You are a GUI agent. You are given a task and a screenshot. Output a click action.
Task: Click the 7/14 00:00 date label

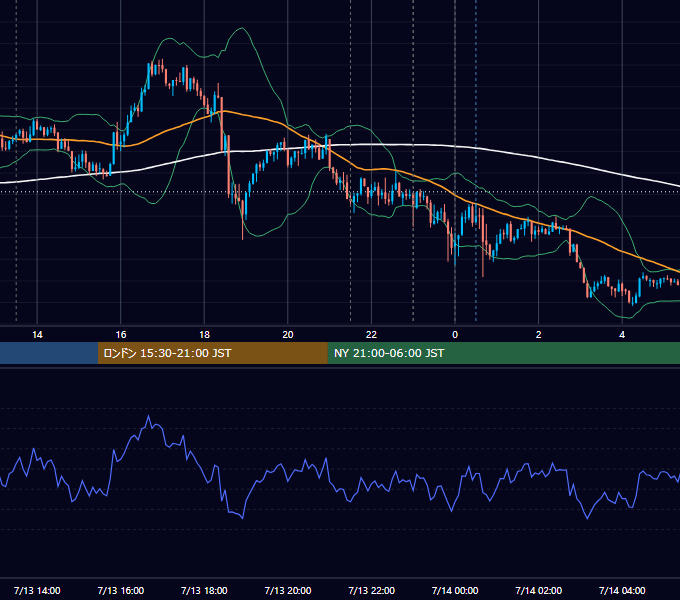click(x=455, y=590)
